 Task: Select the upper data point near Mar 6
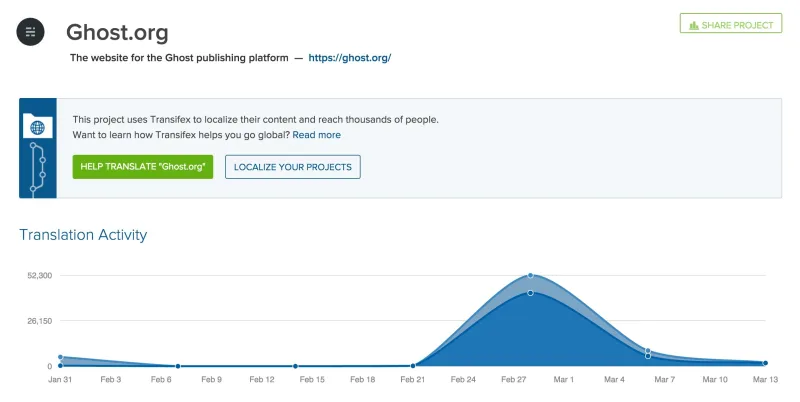click(648, 351)
